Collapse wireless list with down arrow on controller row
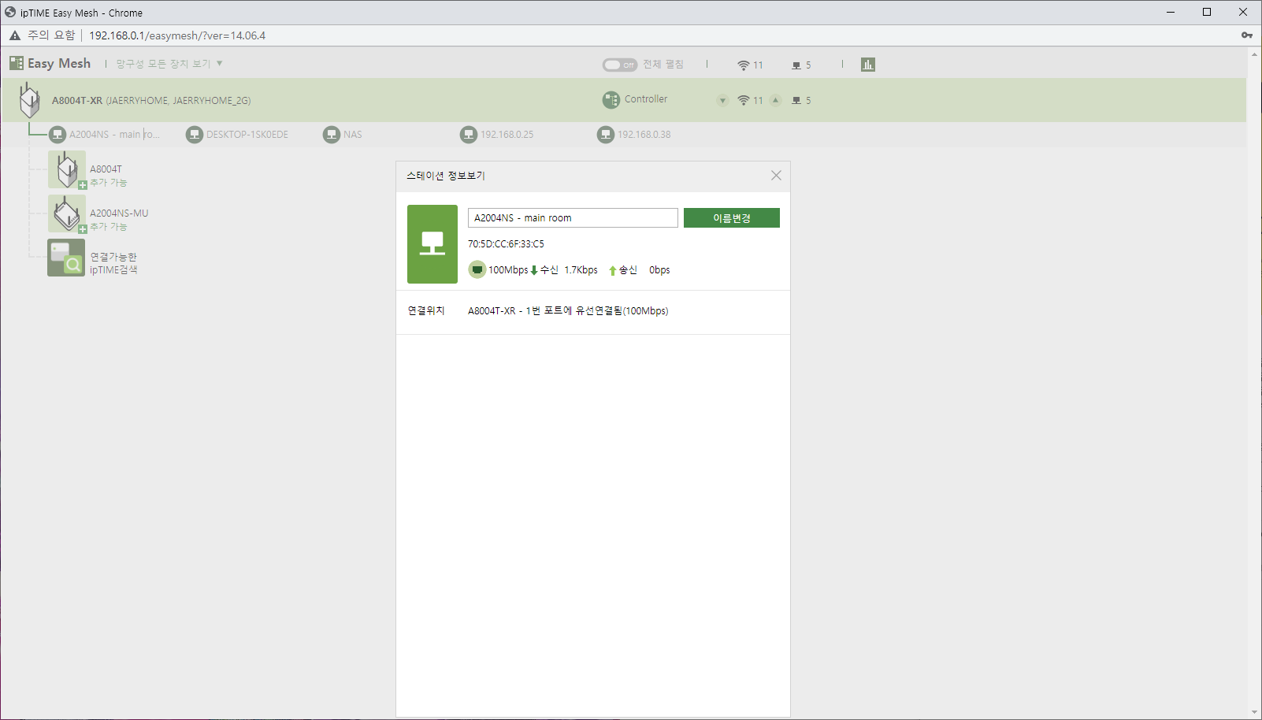The height and width of the screenshot is (720, 1262). (x=723, y=100)
